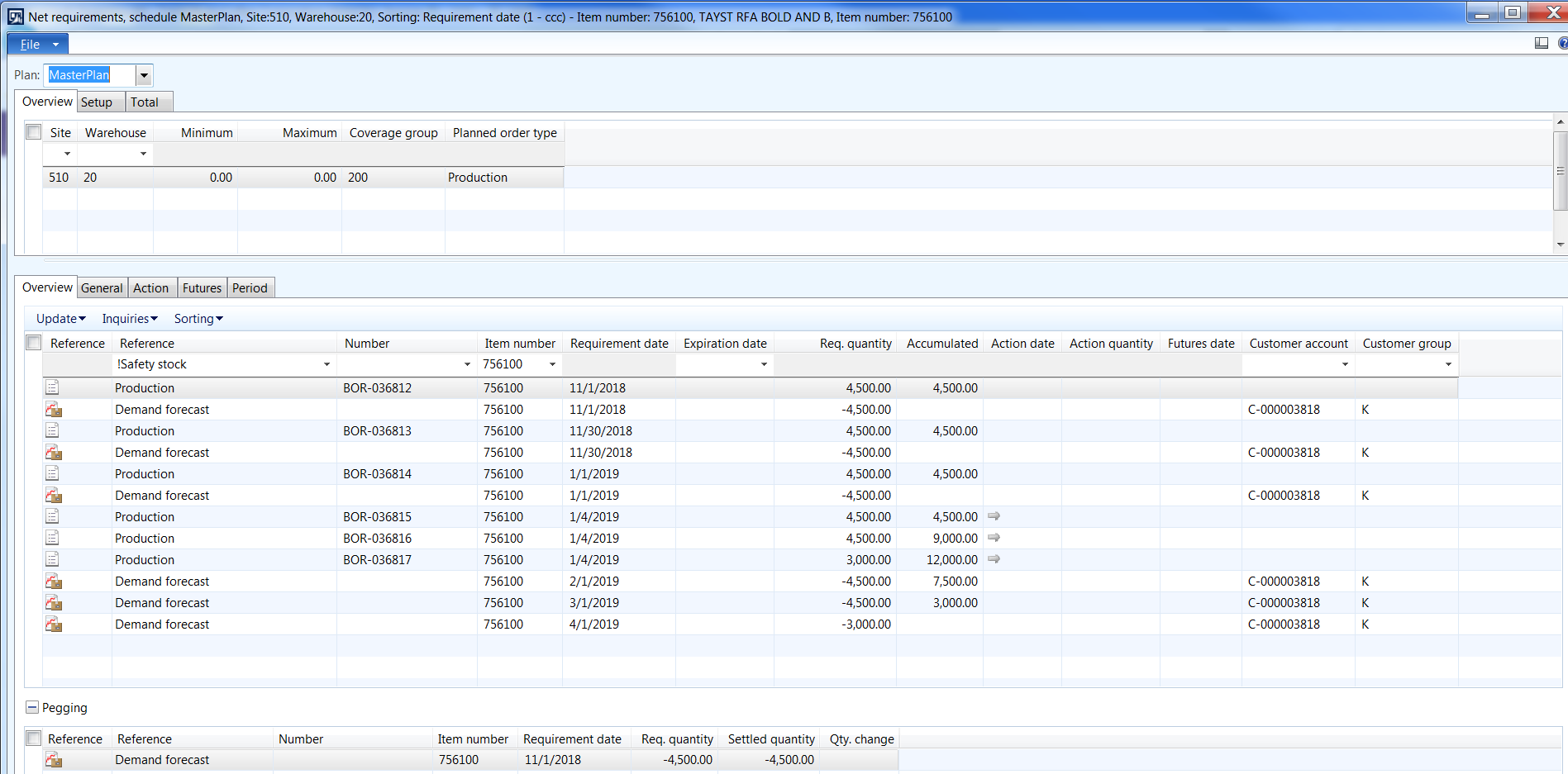This screenshot has height=774, width=1568.
Task: Select the site 510 row in upper grid
Action: coord(303,178)
